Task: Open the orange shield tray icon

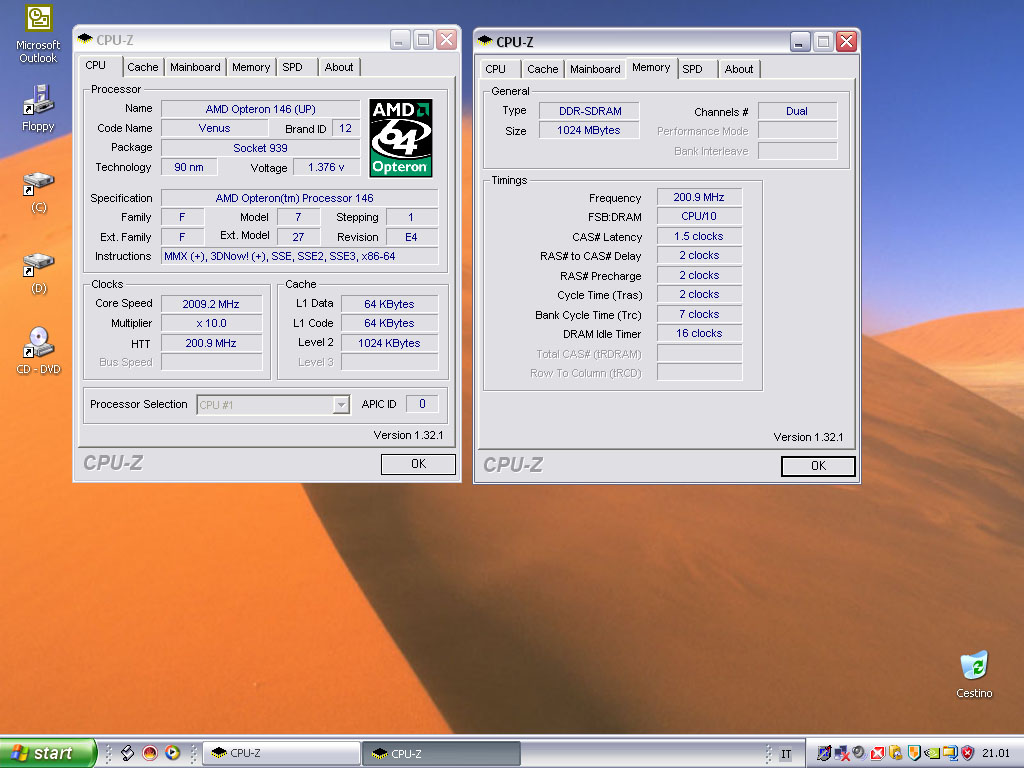Action: [x=914, y=753]
